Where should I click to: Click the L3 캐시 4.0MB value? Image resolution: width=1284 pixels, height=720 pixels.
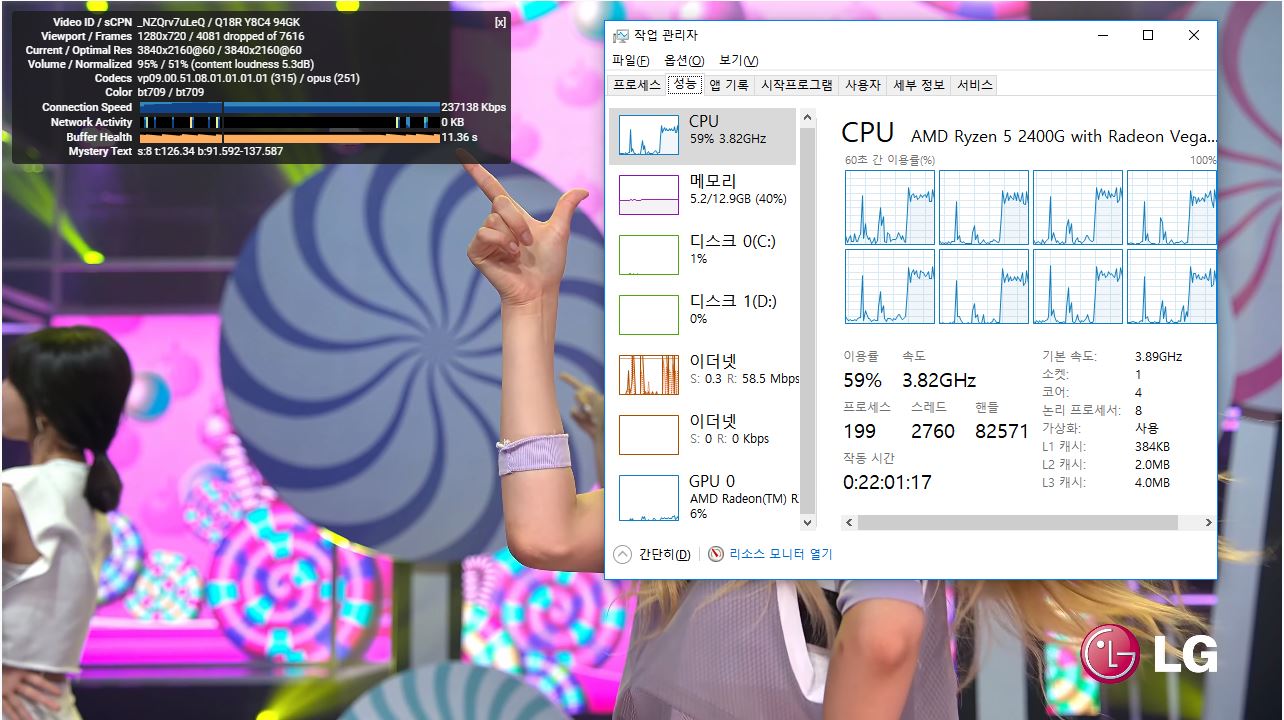(x=1152, y=483)
